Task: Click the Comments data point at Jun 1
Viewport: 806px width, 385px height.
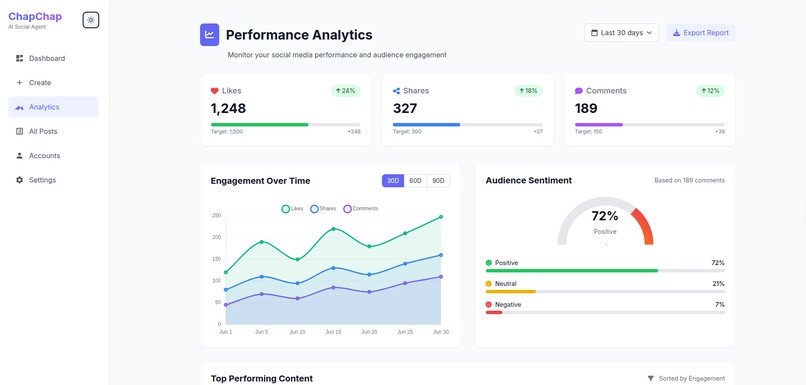Action: pyautogui.click(x=226, y=305)
